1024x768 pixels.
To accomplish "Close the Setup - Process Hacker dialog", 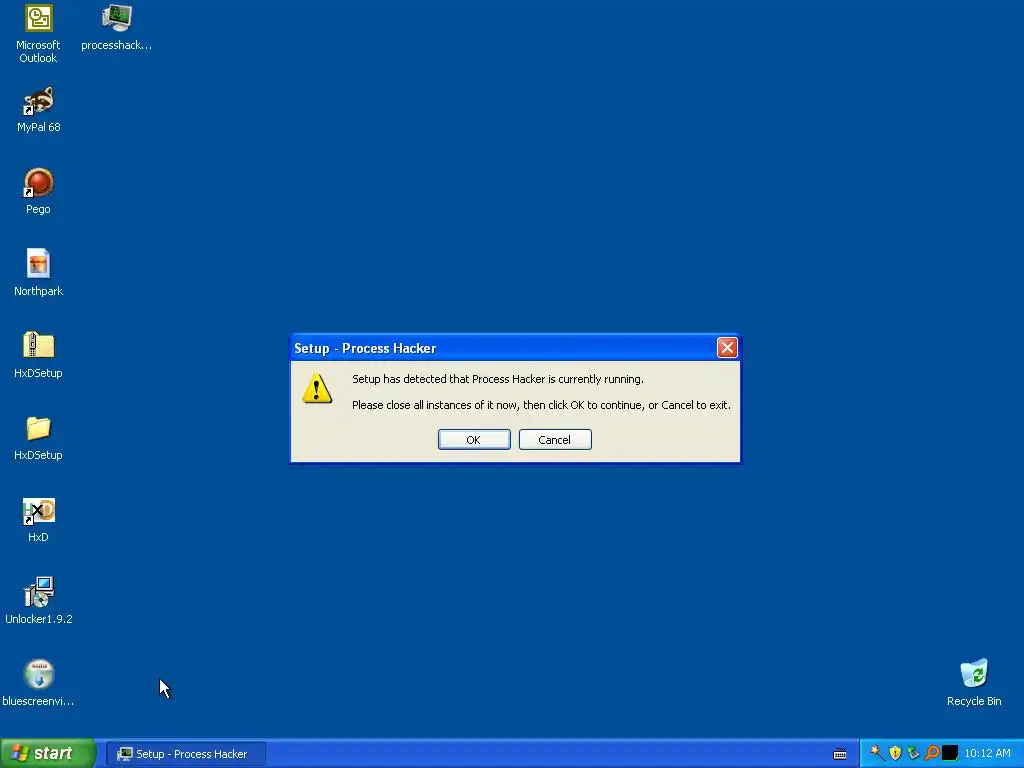I will pos(727,347).
